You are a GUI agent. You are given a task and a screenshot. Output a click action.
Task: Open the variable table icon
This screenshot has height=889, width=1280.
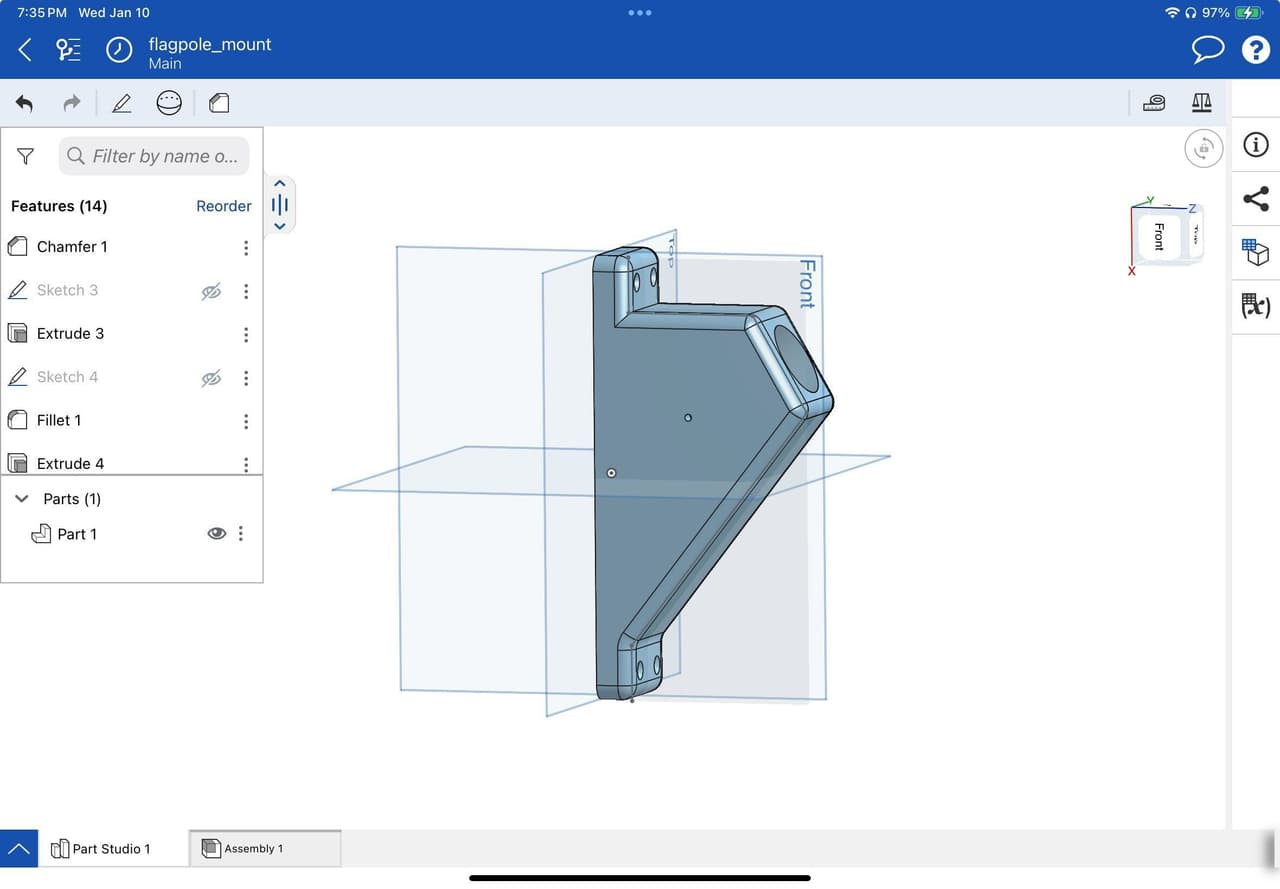pyautogui.click(x=1255, y=305)
